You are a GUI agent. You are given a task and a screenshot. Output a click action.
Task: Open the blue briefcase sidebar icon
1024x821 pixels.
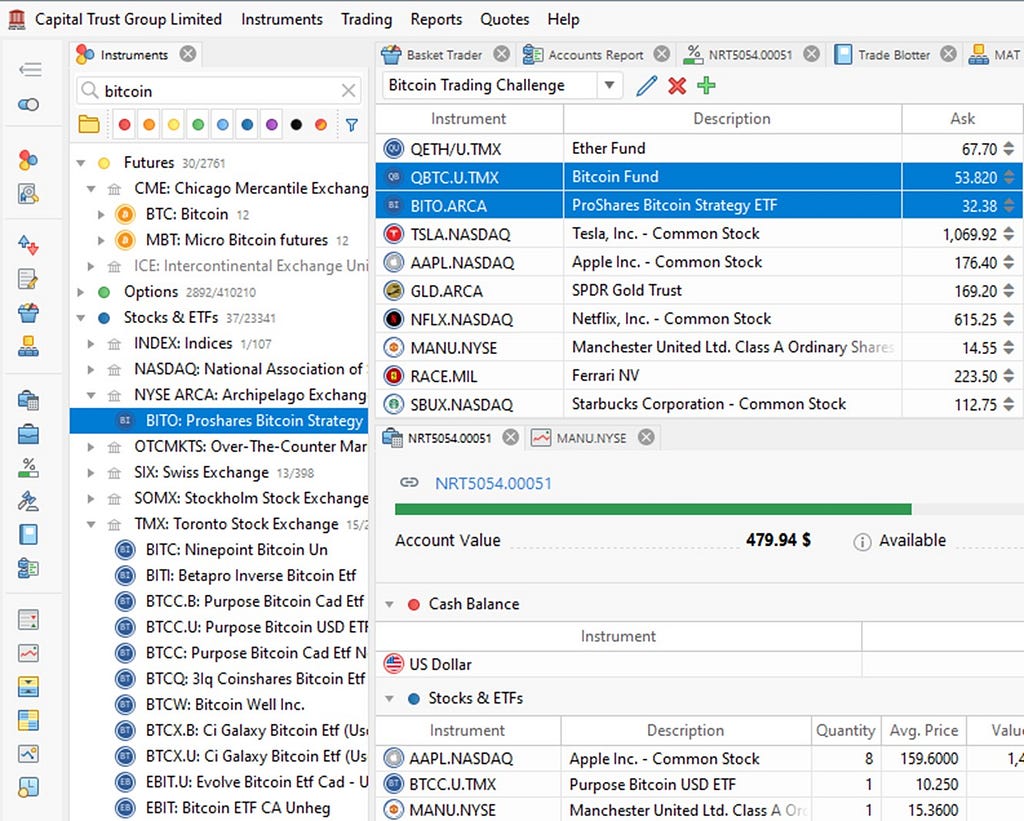click(28, 434)
